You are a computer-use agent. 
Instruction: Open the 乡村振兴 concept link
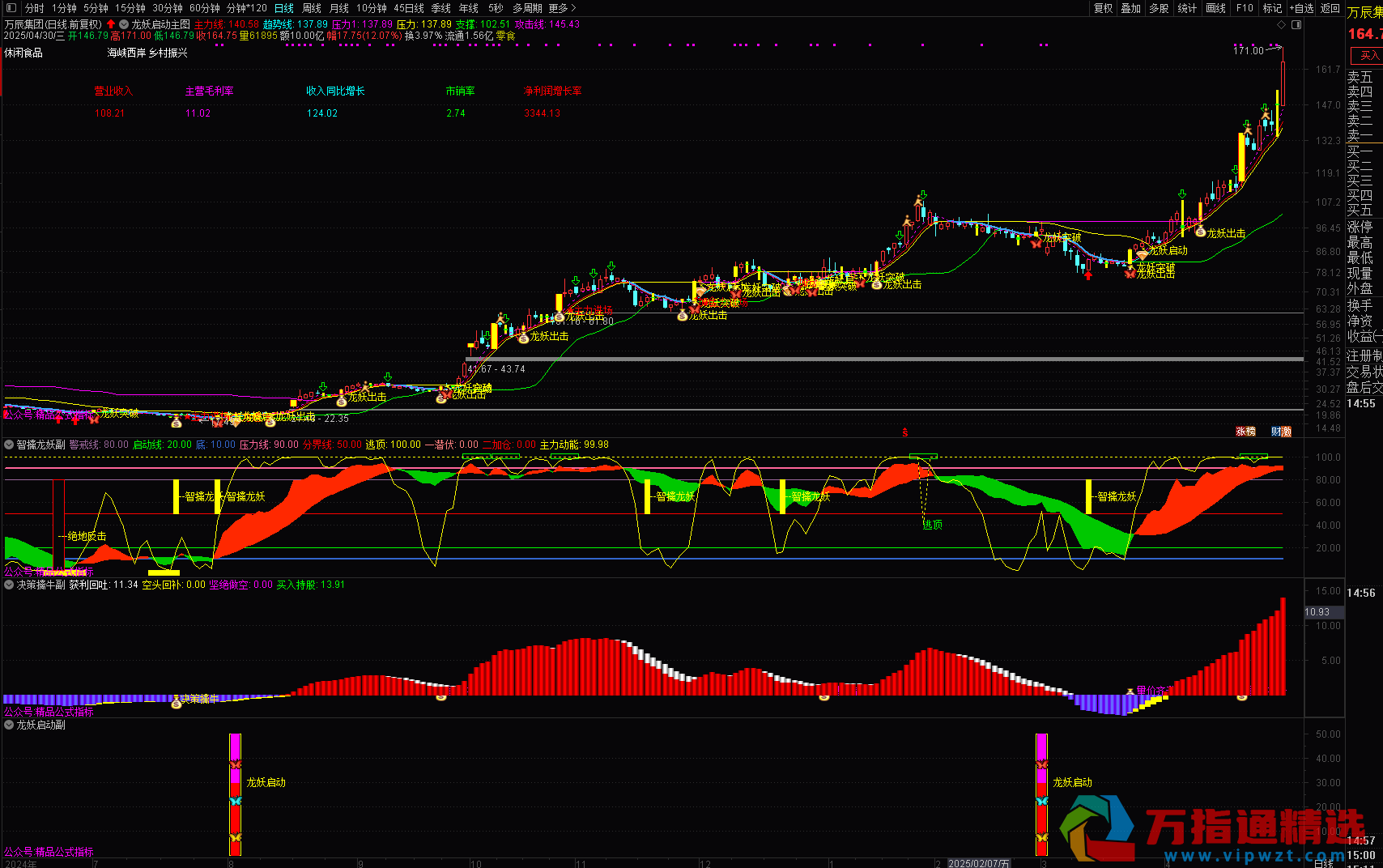(x=168, y=53)
